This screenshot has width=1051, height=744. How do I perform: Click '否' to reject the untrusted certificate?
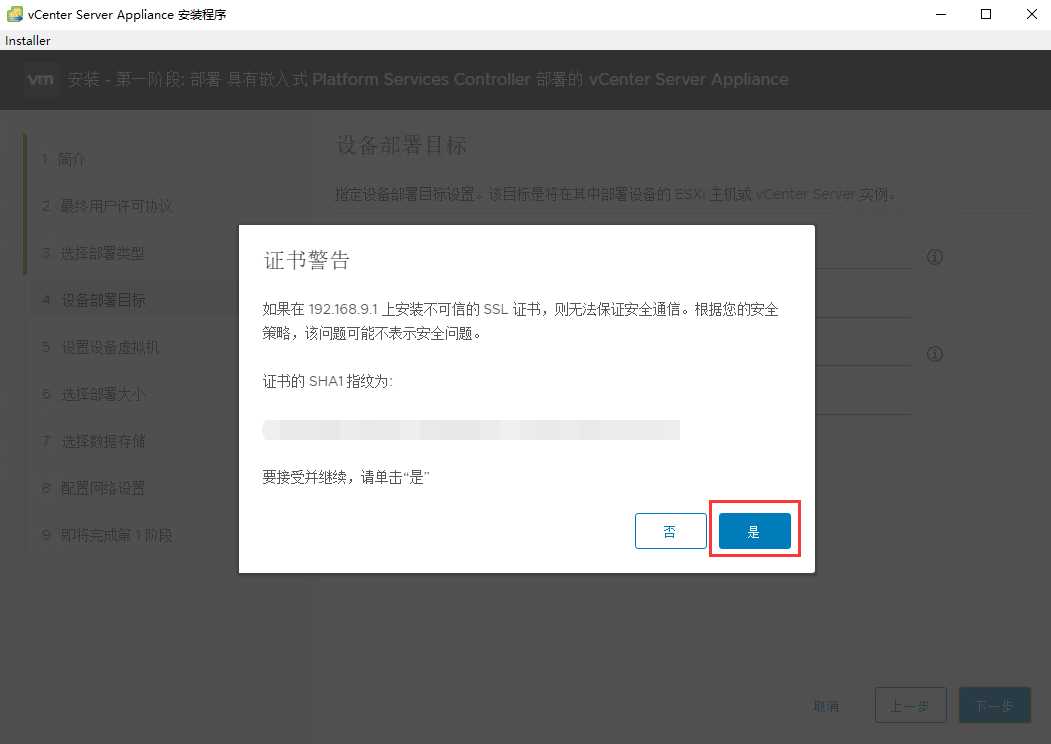(x=670, y=531)
